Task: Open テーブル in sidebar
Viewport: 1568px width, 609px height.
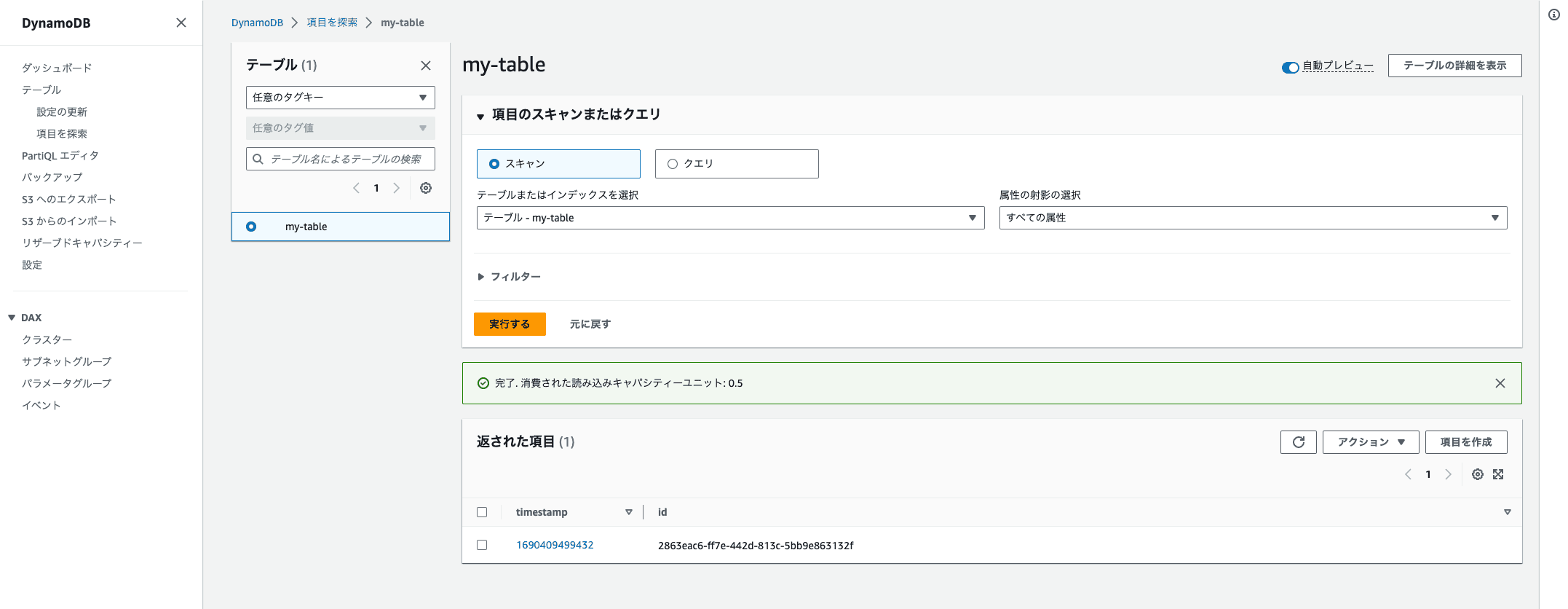Action: (41, 90)
